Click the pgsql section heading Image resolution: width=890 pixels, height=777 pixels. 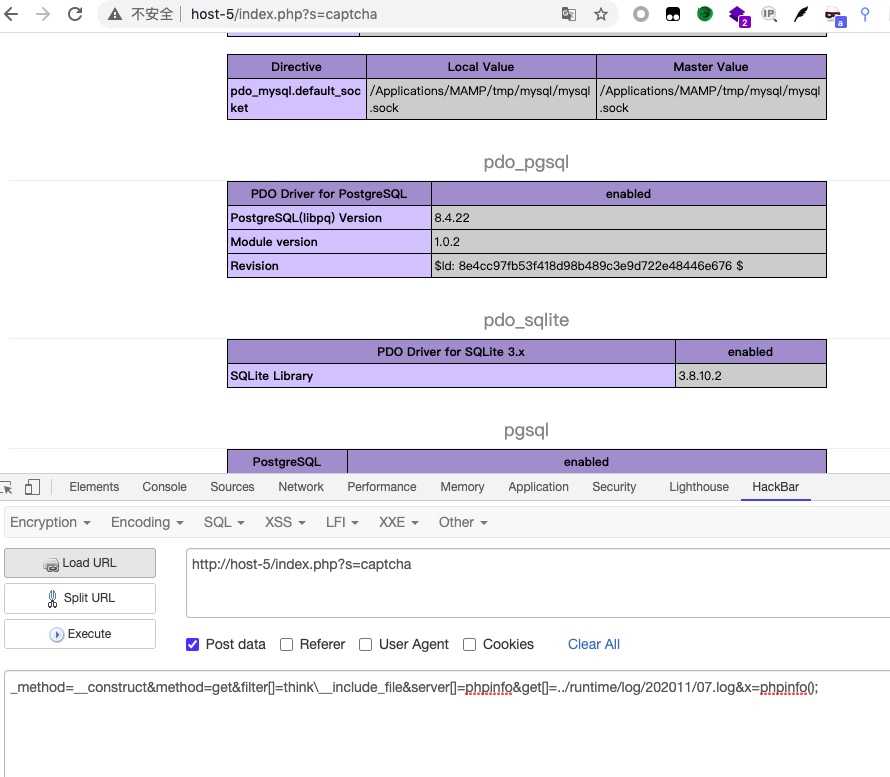pos(526,430)
